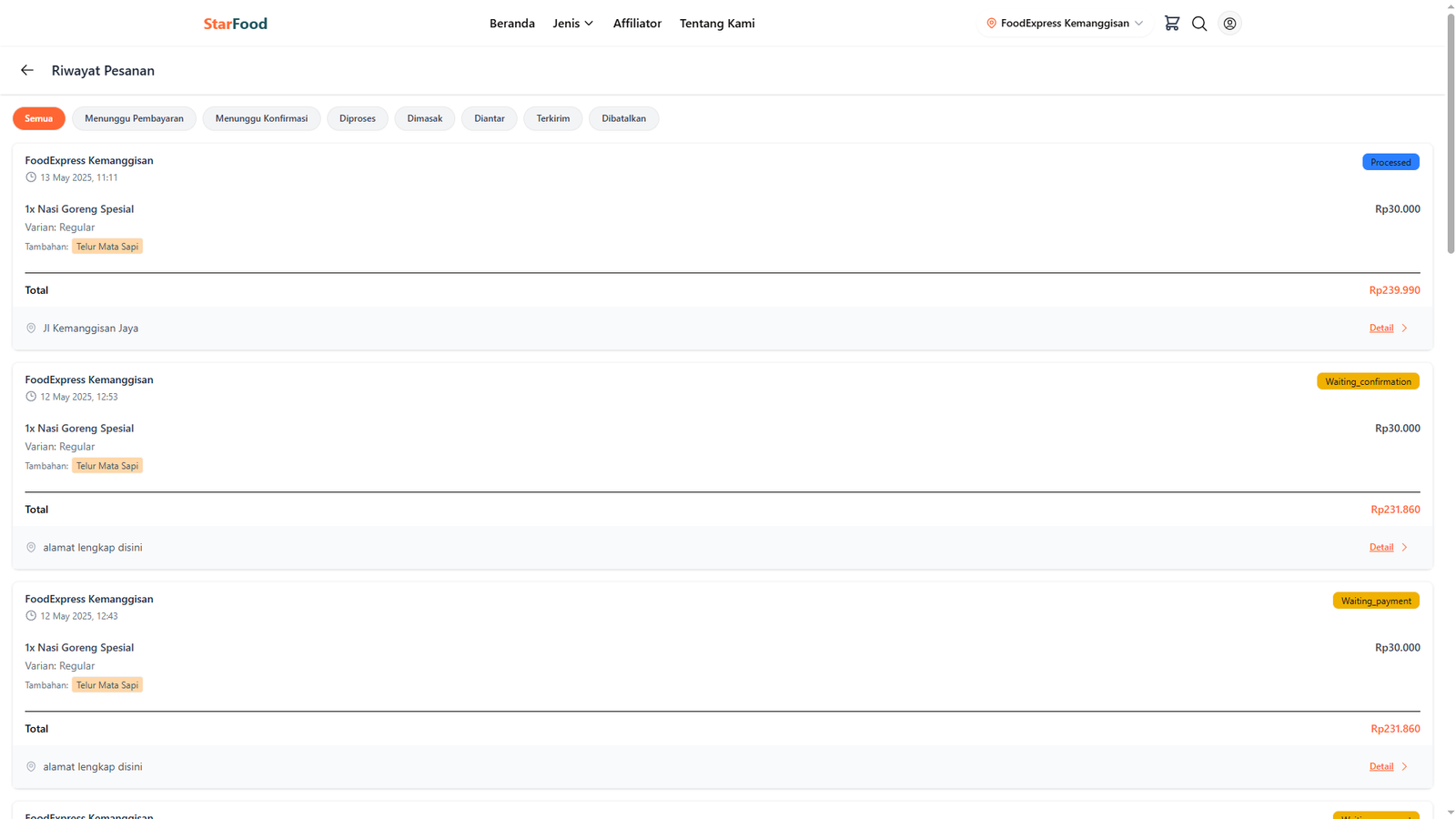
Task: Select the Menunggu Pembayaran filter
Action: [x=134, y=118]
